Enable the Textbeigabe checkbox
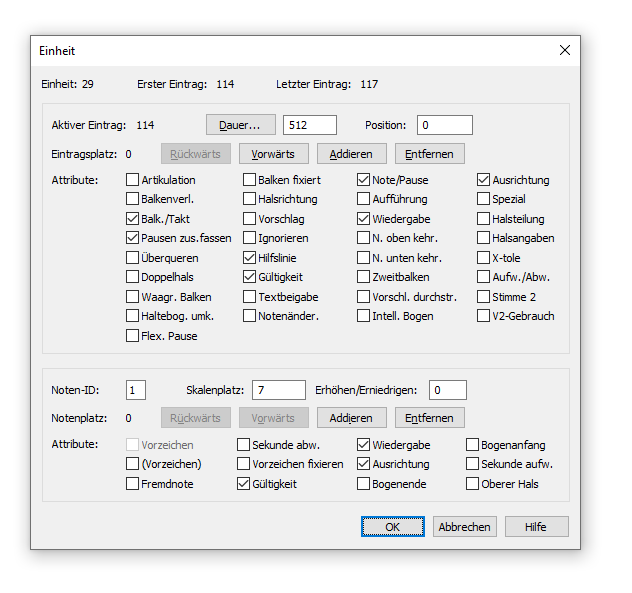Screen dimensions: 632x593 tap(249, 297)
